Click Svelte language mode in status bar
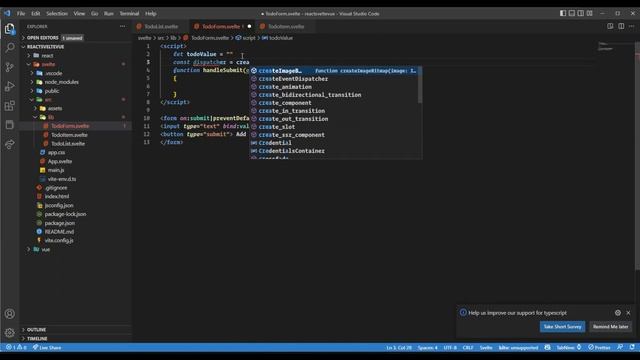This screenshot has width=640, height=360. point(486,347)
